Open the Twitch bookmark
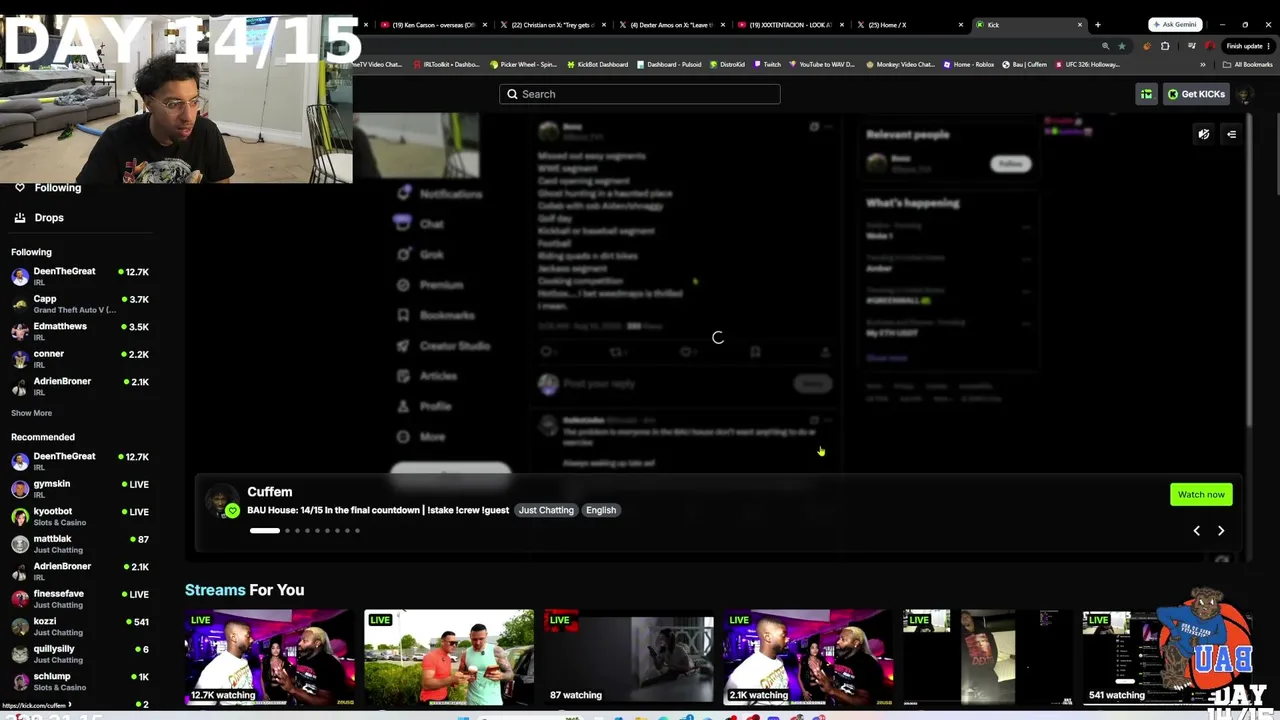 pyautogui.click(x=766, y=64)
